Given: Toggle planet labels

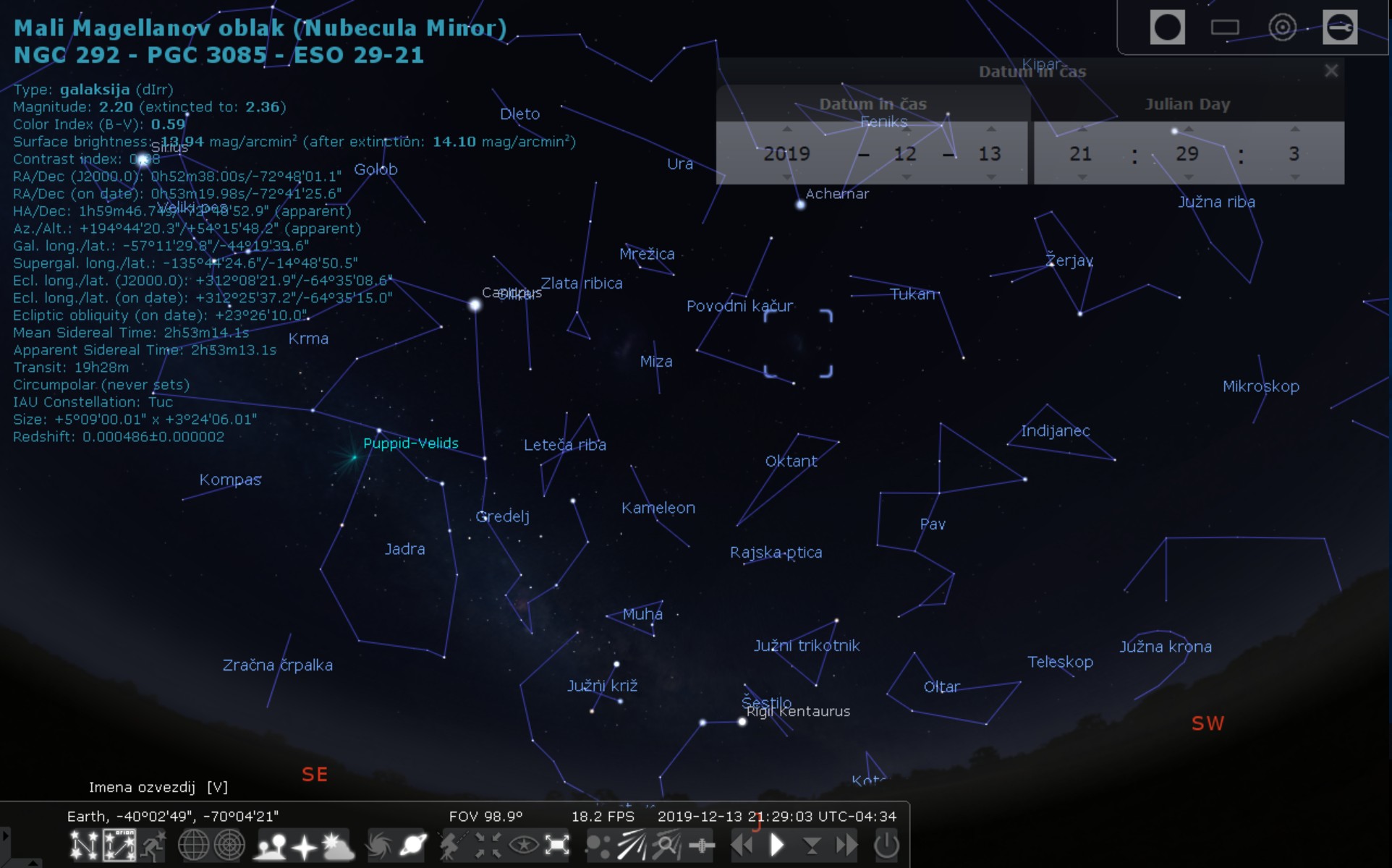Looking at the screenshot, I should tap(414, 845).
